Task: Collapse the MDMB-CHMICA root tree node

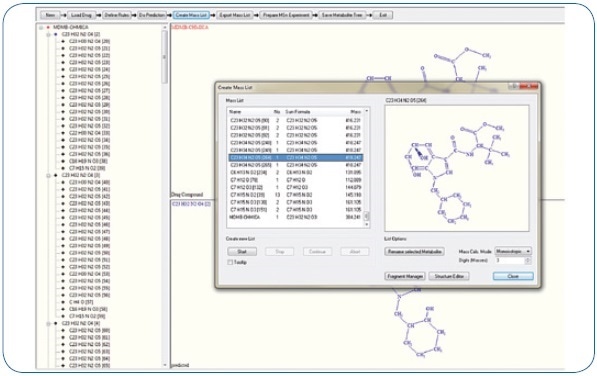Action: (x=41, y=27)
